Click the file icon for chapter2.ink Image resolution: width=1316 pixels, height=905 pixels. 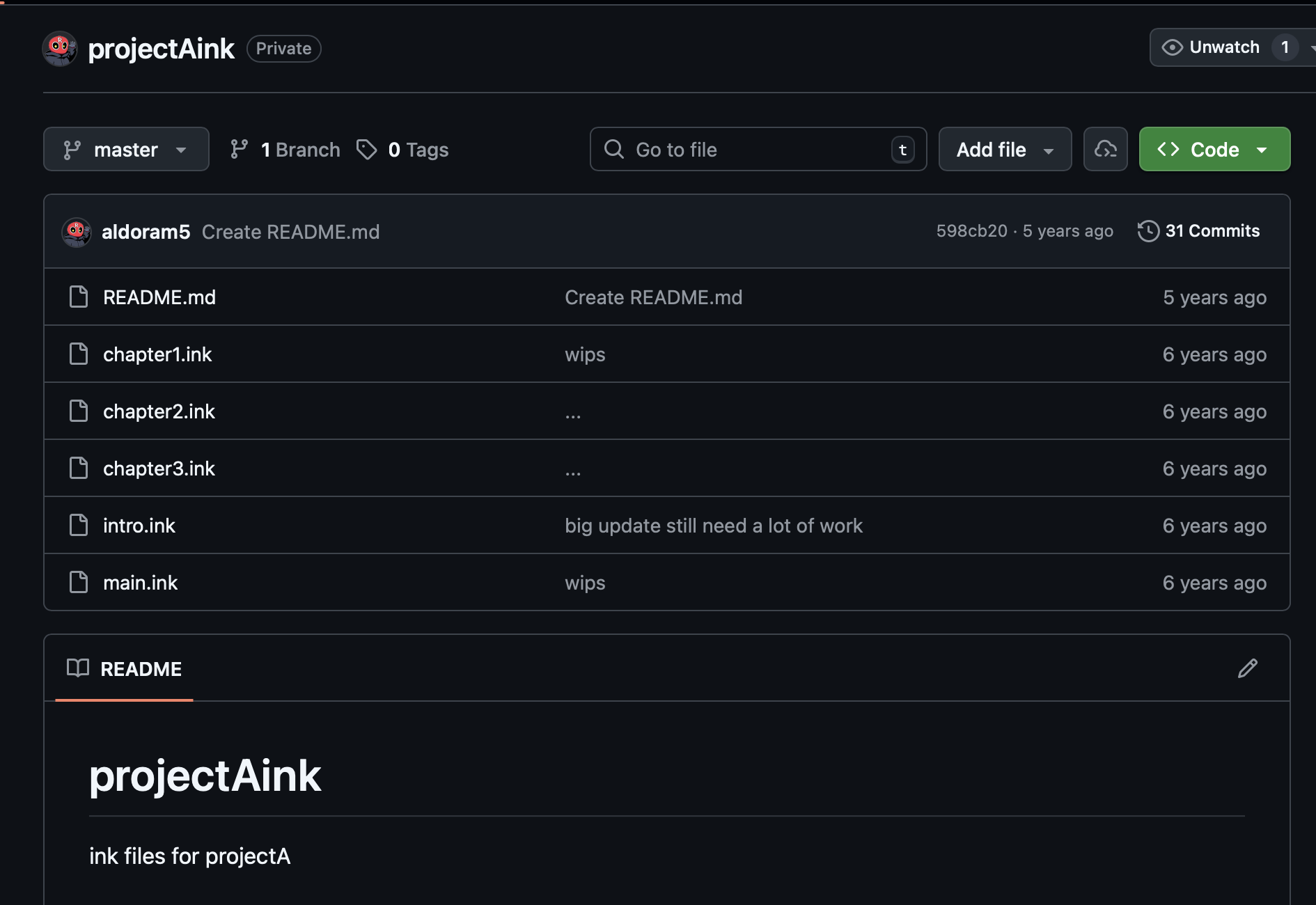[x=79, y=411]
